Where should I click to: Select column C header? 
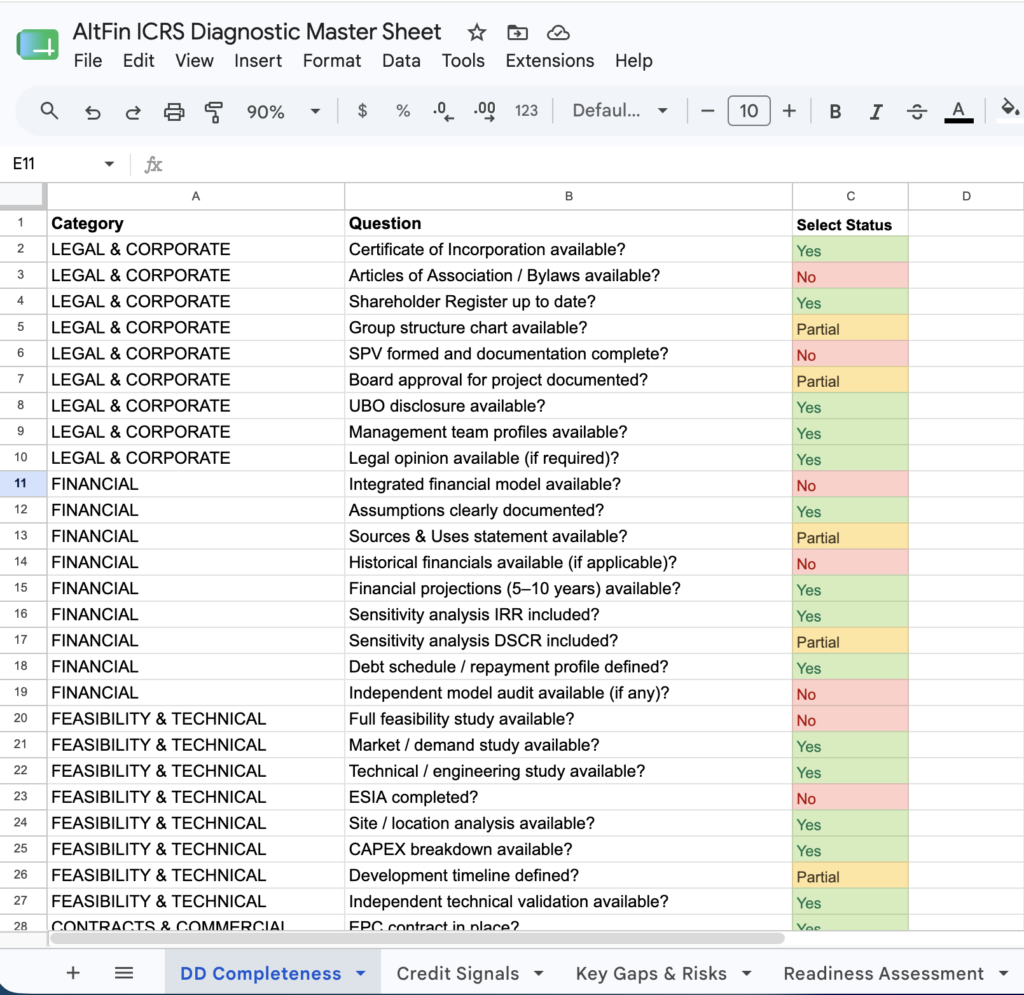point(850,197)
